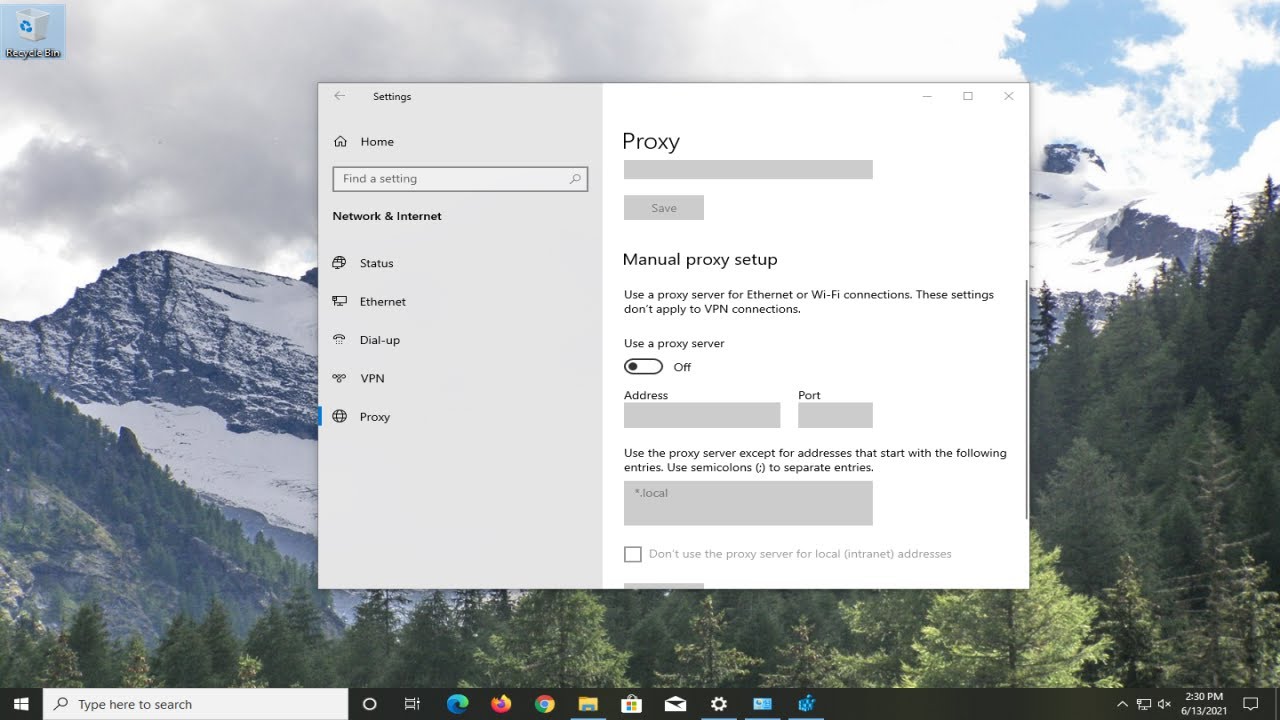Click the Save button under script address
Screen dimensions: 1280x720
[x=664, y=208]
